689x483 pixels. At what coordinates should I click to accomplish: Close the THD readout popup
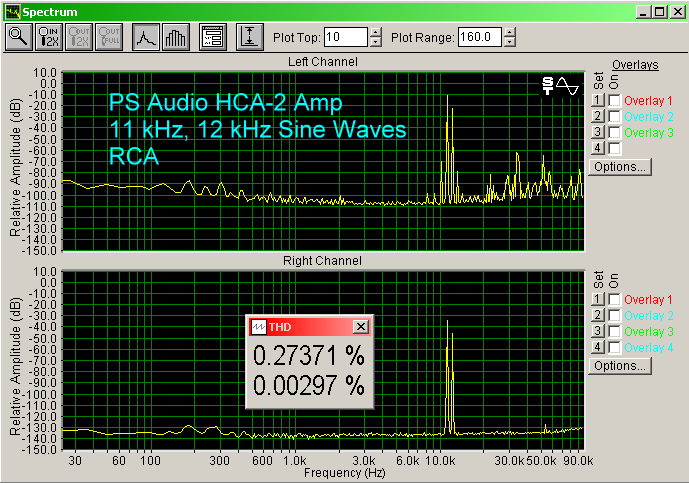(361, 327)
